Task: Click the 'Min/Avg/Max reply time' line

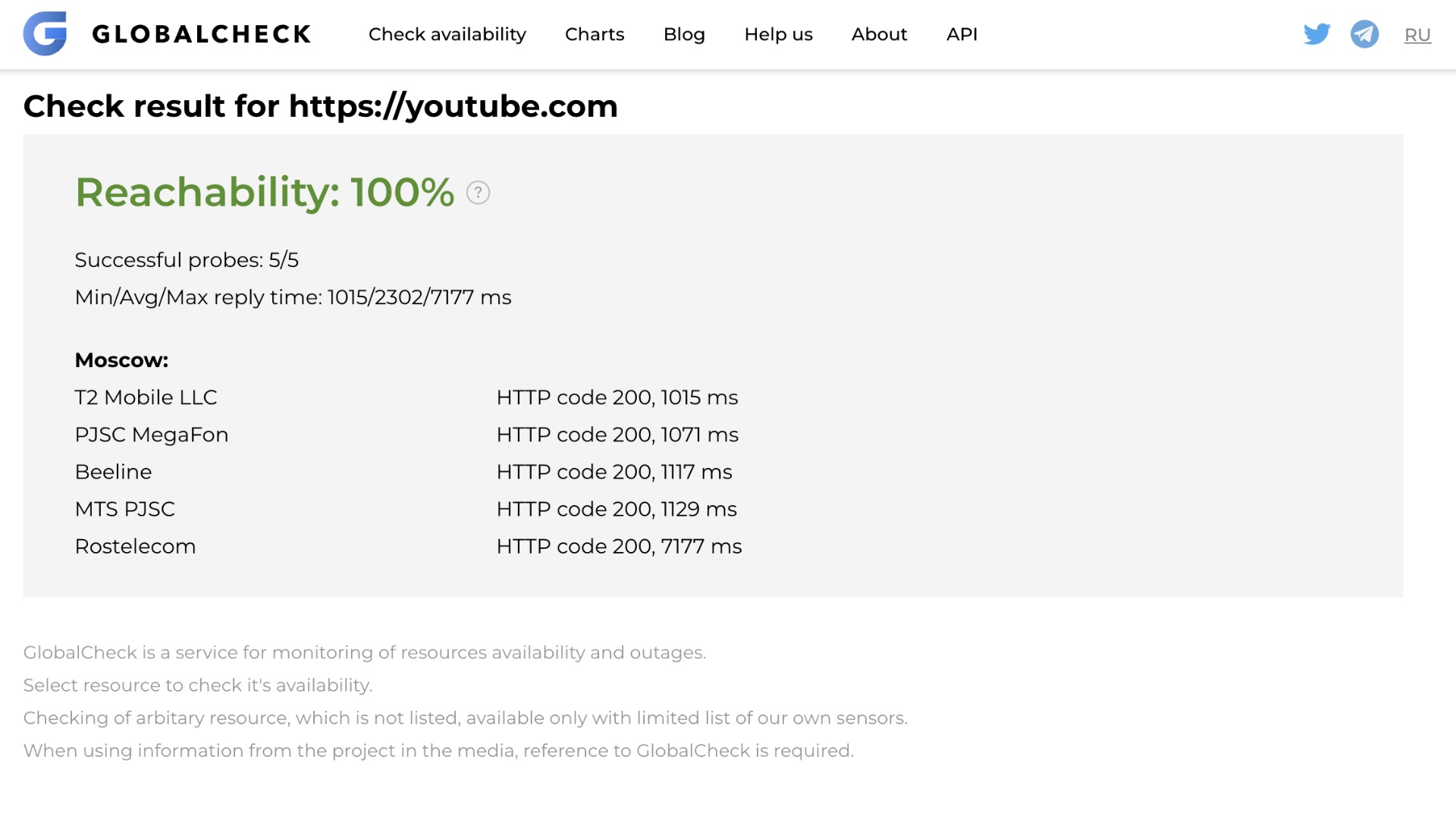Action: [293, 297]
